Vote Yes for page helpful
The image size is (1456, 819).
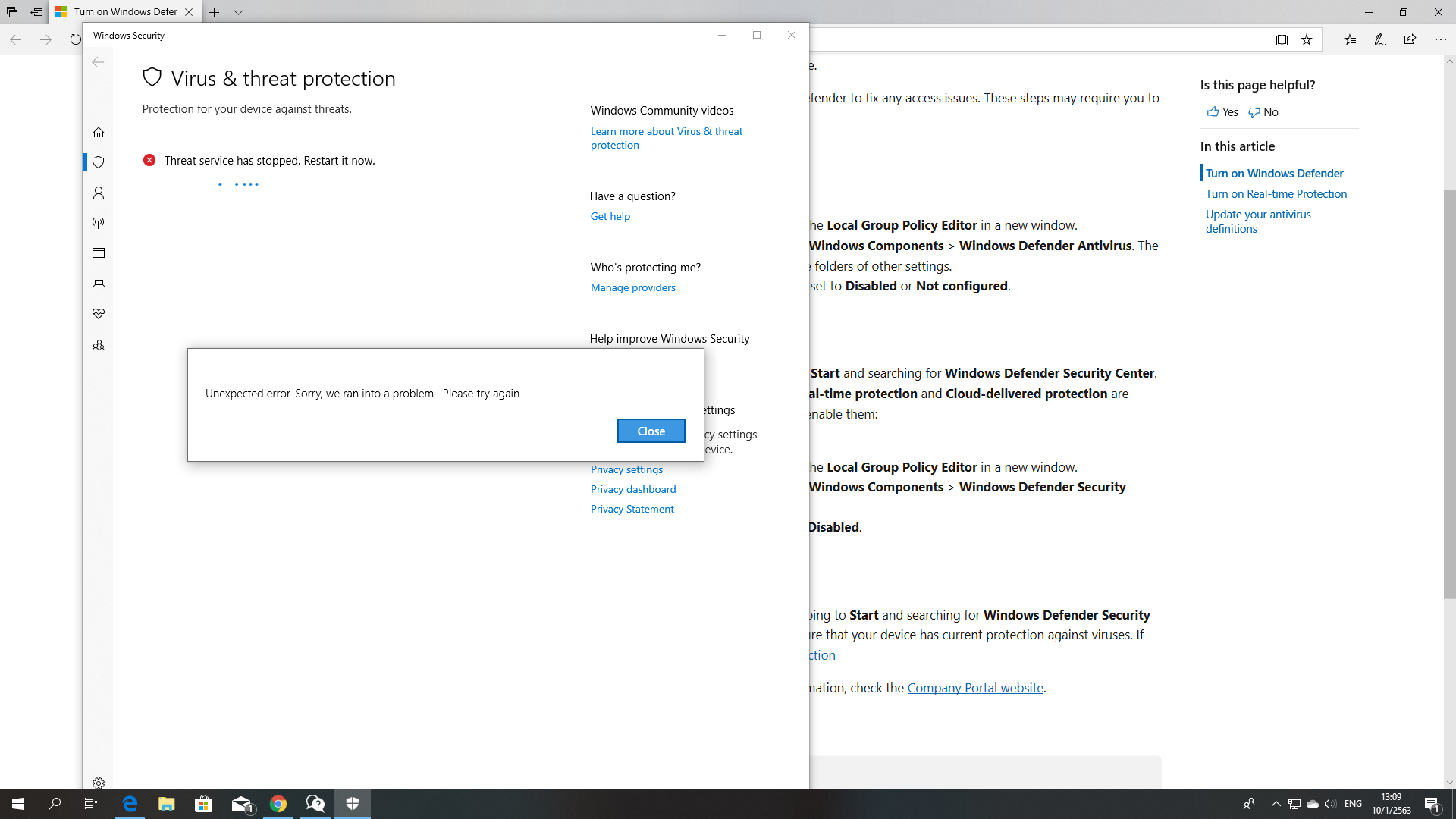(1222, 112)
